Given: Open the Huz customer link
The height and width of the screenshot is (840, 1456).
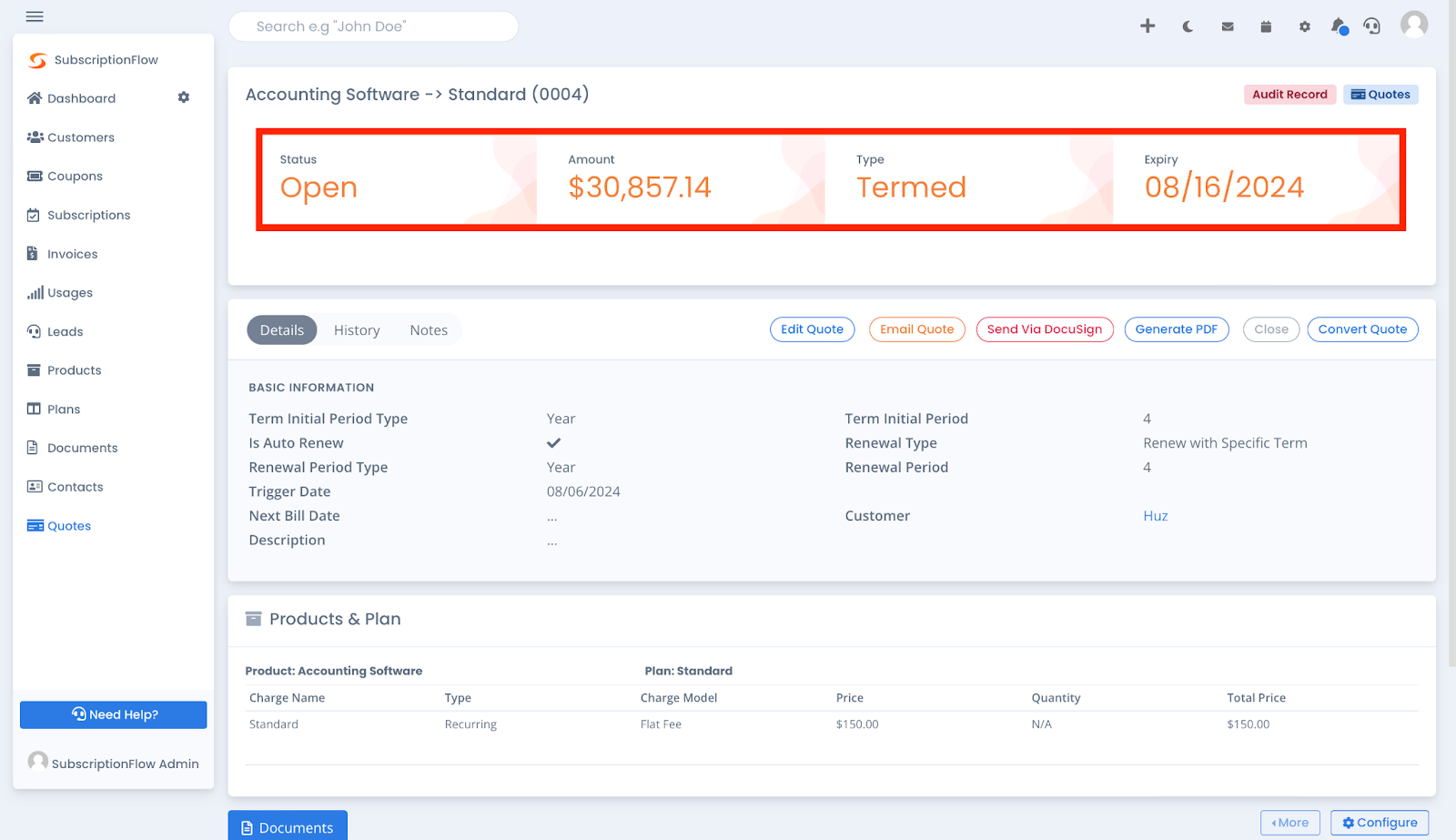Looking at the screenshot, I should [x=1156, y=516].
